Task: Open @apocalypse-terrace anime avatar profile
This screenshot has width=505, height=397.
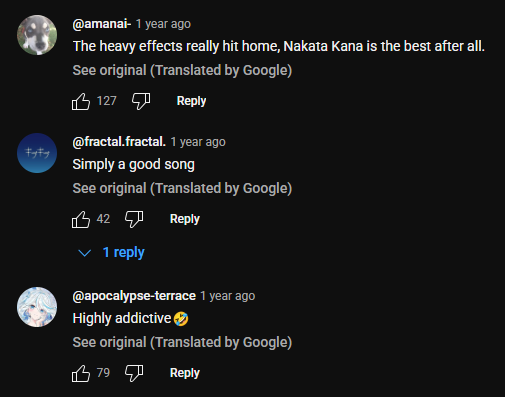Action: pyautogui.click(x=37, y=307)
